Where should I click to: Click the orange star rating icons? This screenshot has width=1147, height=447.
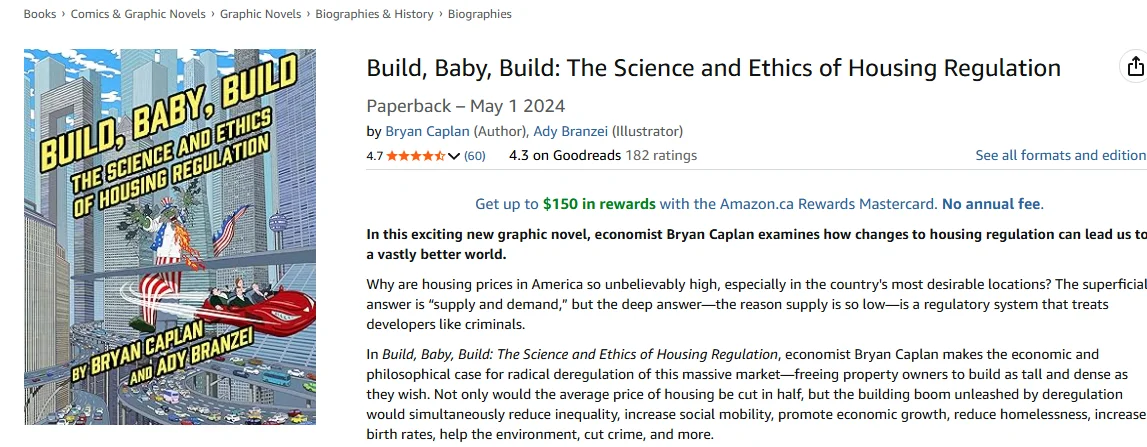pos(415,156)
